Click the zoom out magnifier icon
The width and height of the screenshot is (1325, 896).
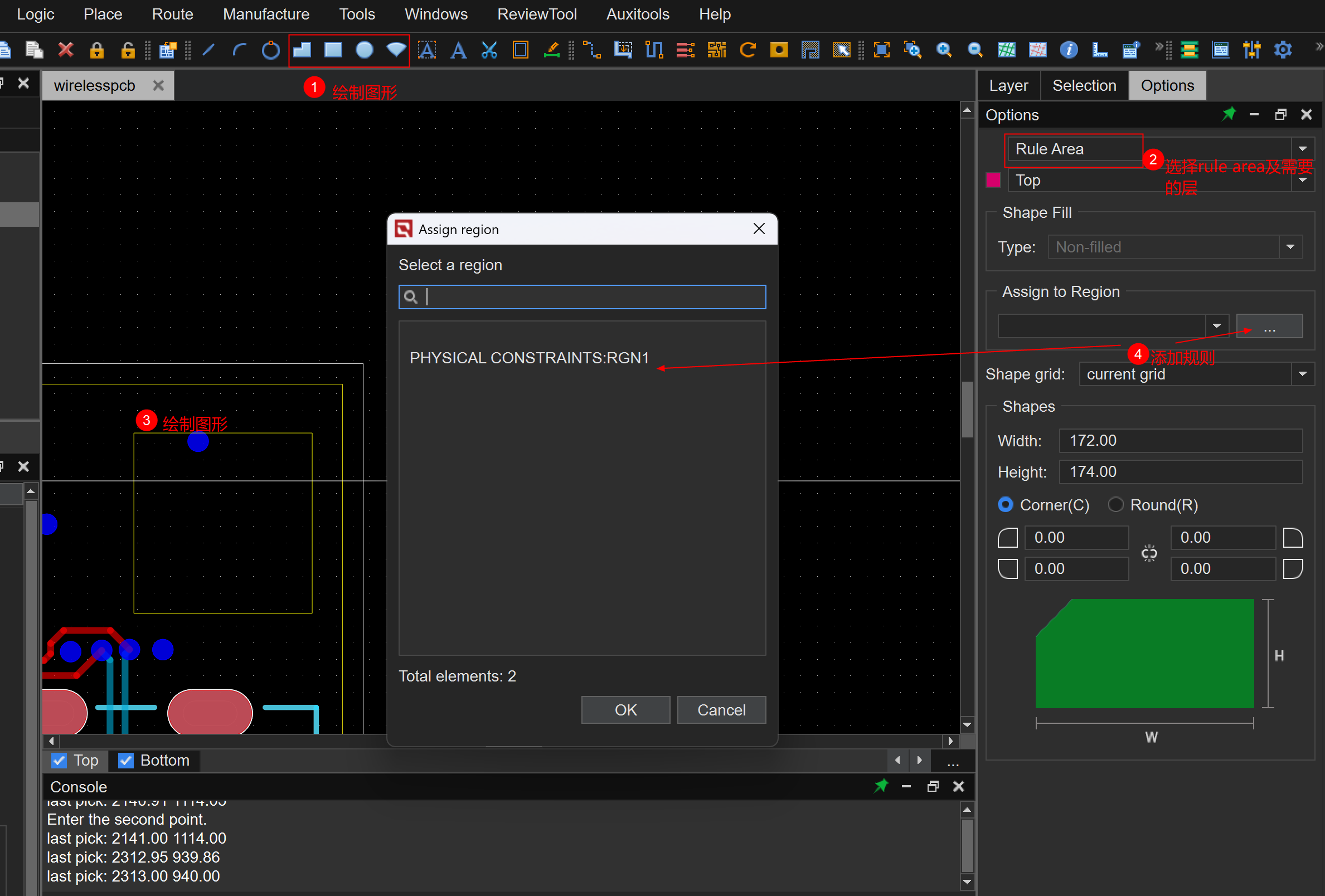975,50
